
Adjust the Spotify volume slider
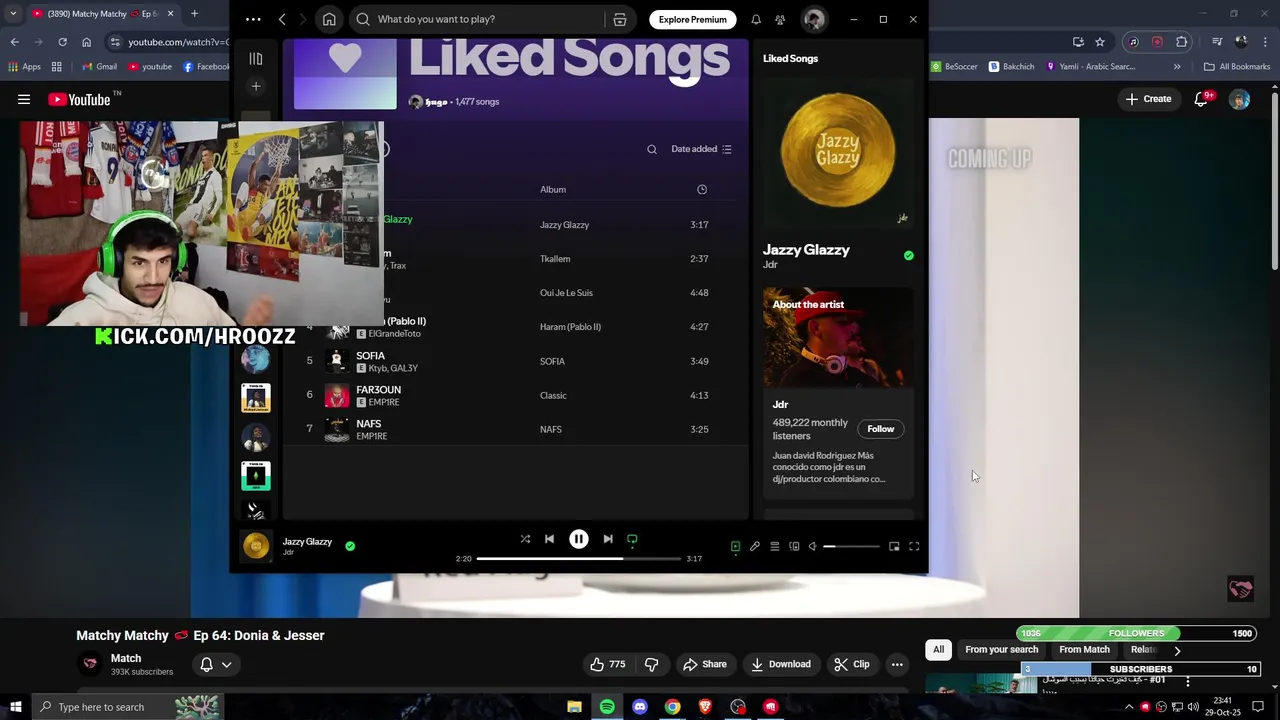coord(851,546)
